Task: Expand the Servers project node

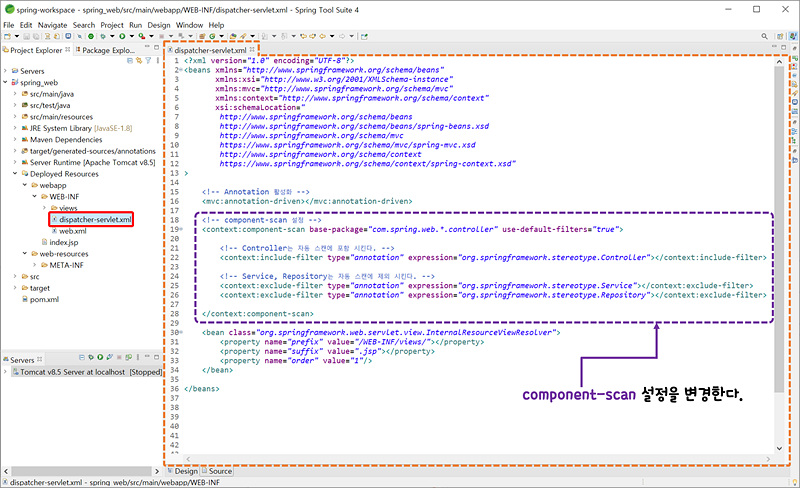Action: click(5, 71)
